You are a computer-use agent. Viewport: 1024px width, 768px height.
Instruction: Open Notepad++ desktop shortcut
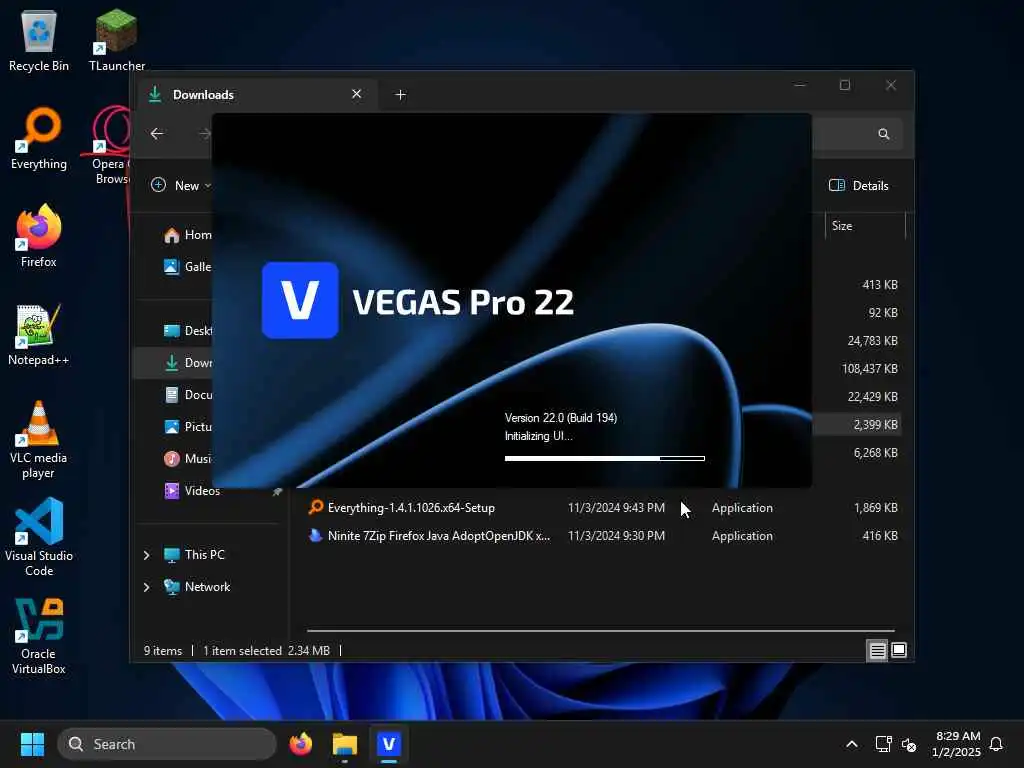tap(39, 334)
